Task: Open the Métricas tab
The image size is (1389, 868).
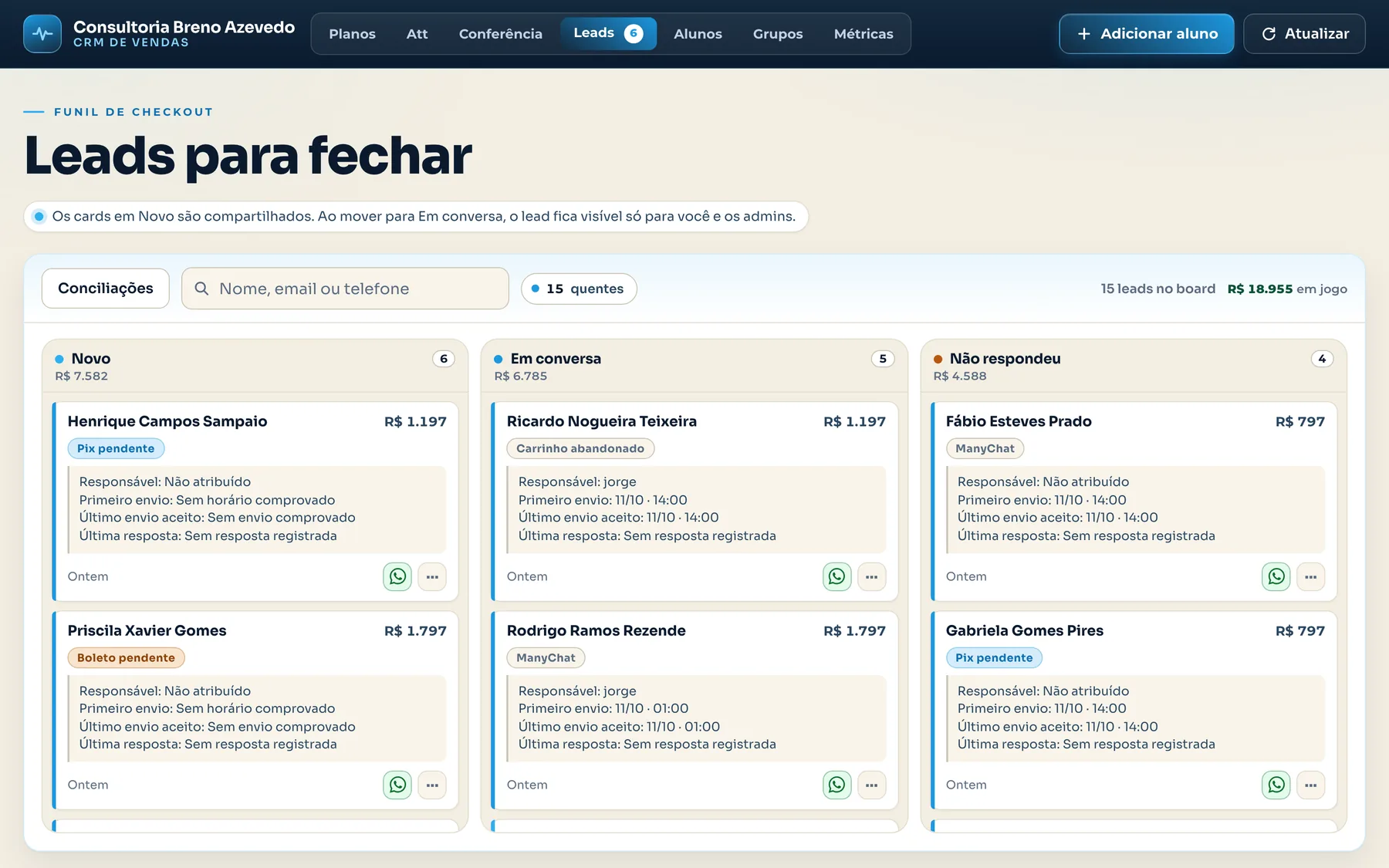Action: click(x=863, y=34)
